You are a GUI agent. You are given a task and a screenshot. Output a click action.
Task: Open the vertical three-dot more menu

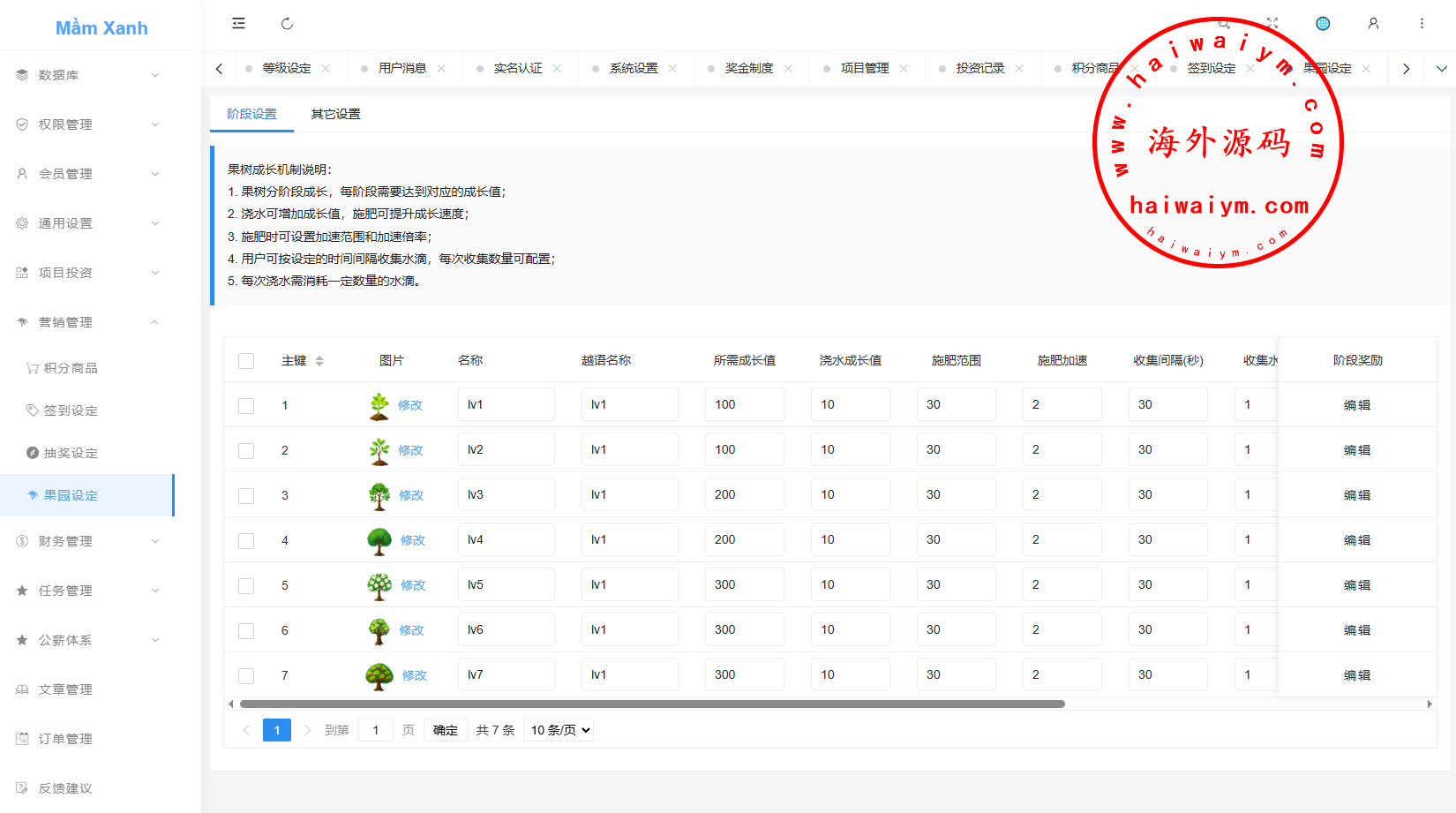coord(1422,24)
